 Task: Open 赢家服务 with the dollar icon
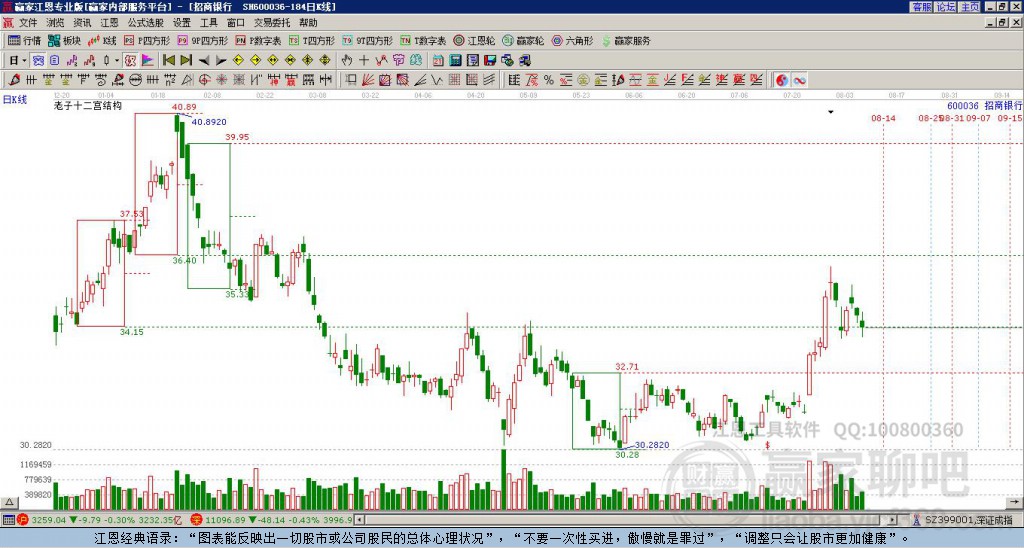coord(625,40)
